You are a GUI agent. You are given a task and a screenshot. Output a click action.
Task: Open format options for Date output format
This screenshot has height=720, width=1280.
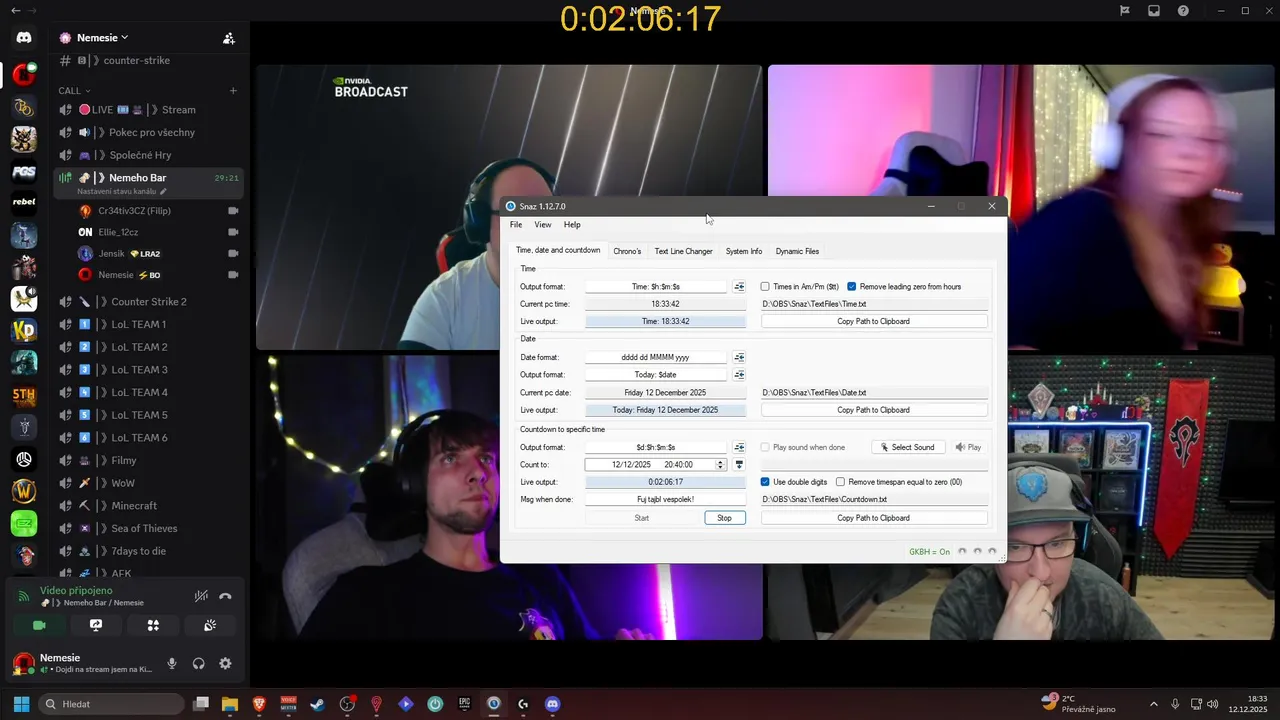tap(739, 375)
